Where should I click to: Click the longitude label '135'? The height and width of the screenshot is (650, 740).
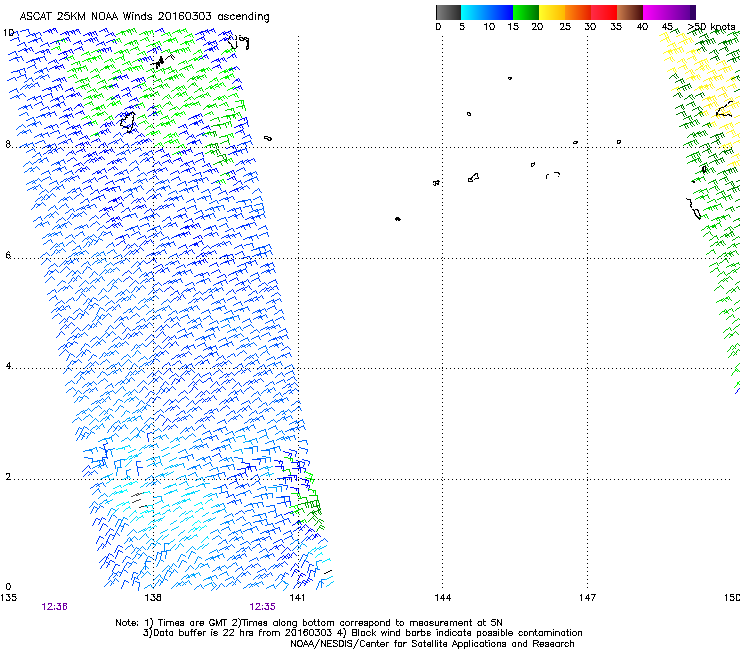click(x=8, y=598)
